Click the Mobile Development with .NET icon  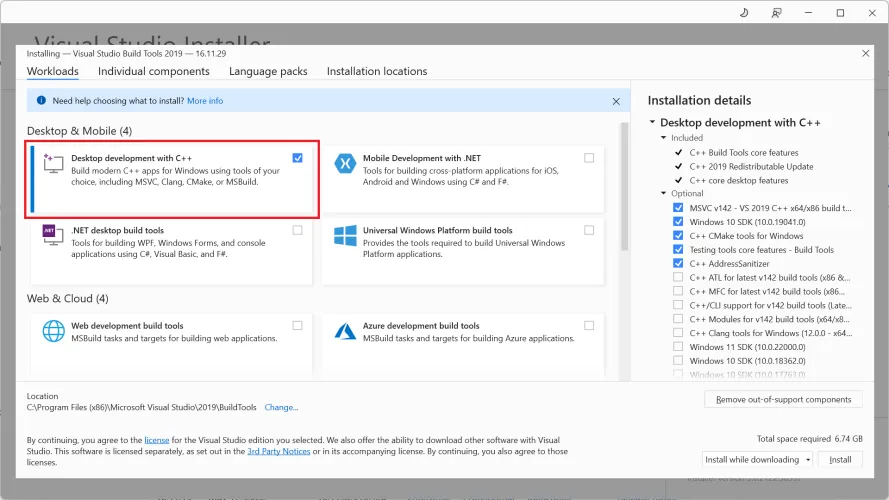345,165
